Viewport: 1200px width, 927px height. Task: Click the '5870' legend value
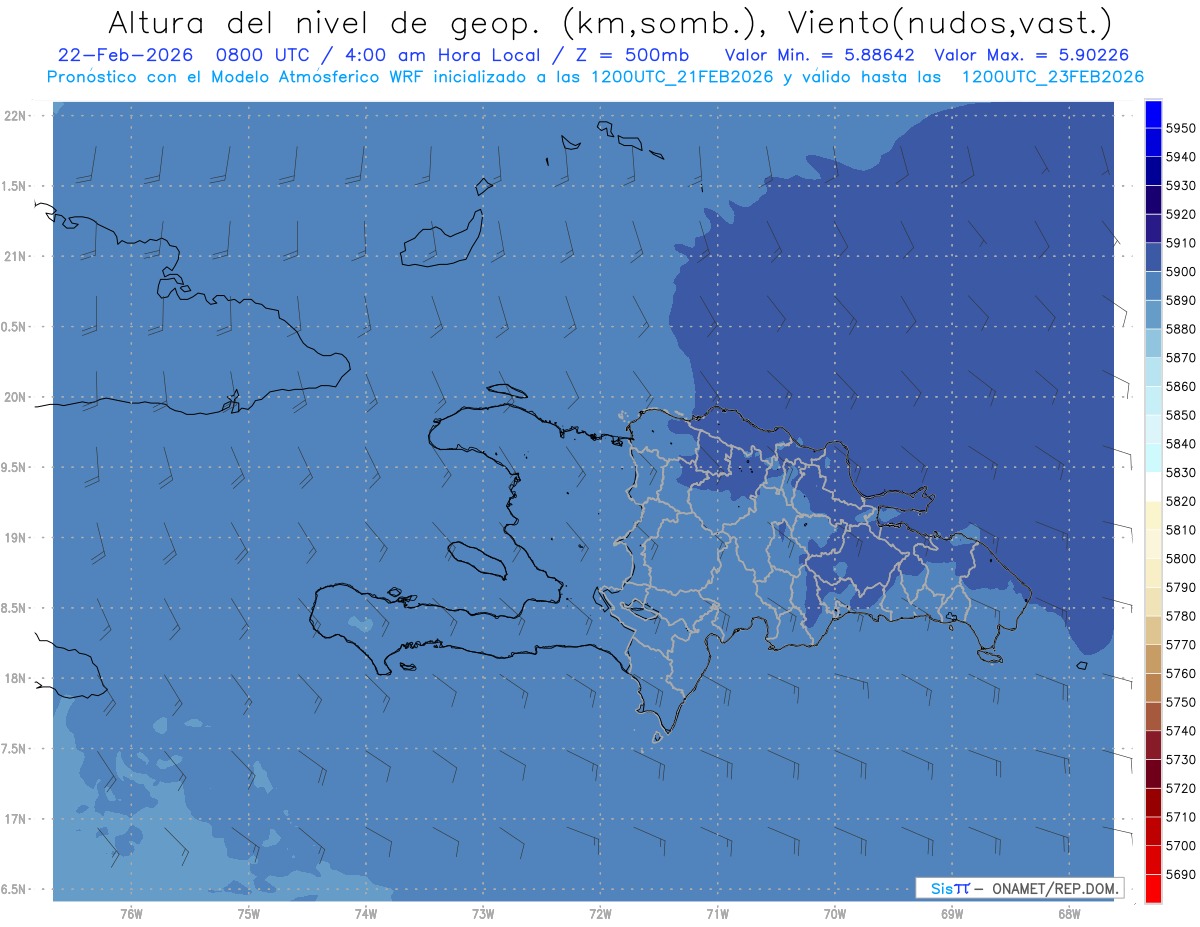(x=1180, y=358)
